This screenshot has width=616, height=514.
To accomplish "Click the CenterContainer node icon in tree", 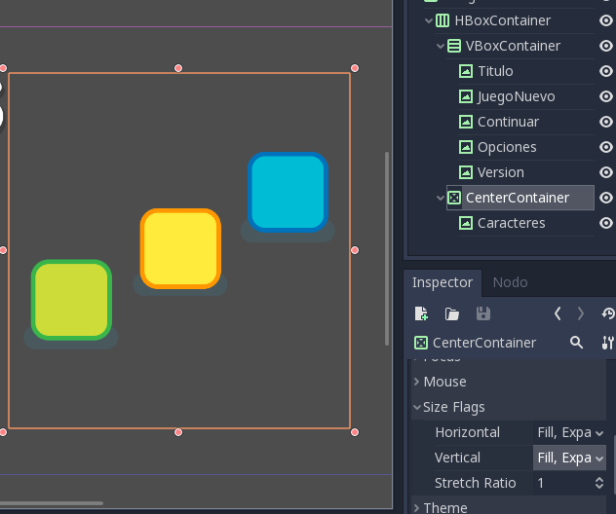I will 454,198.
